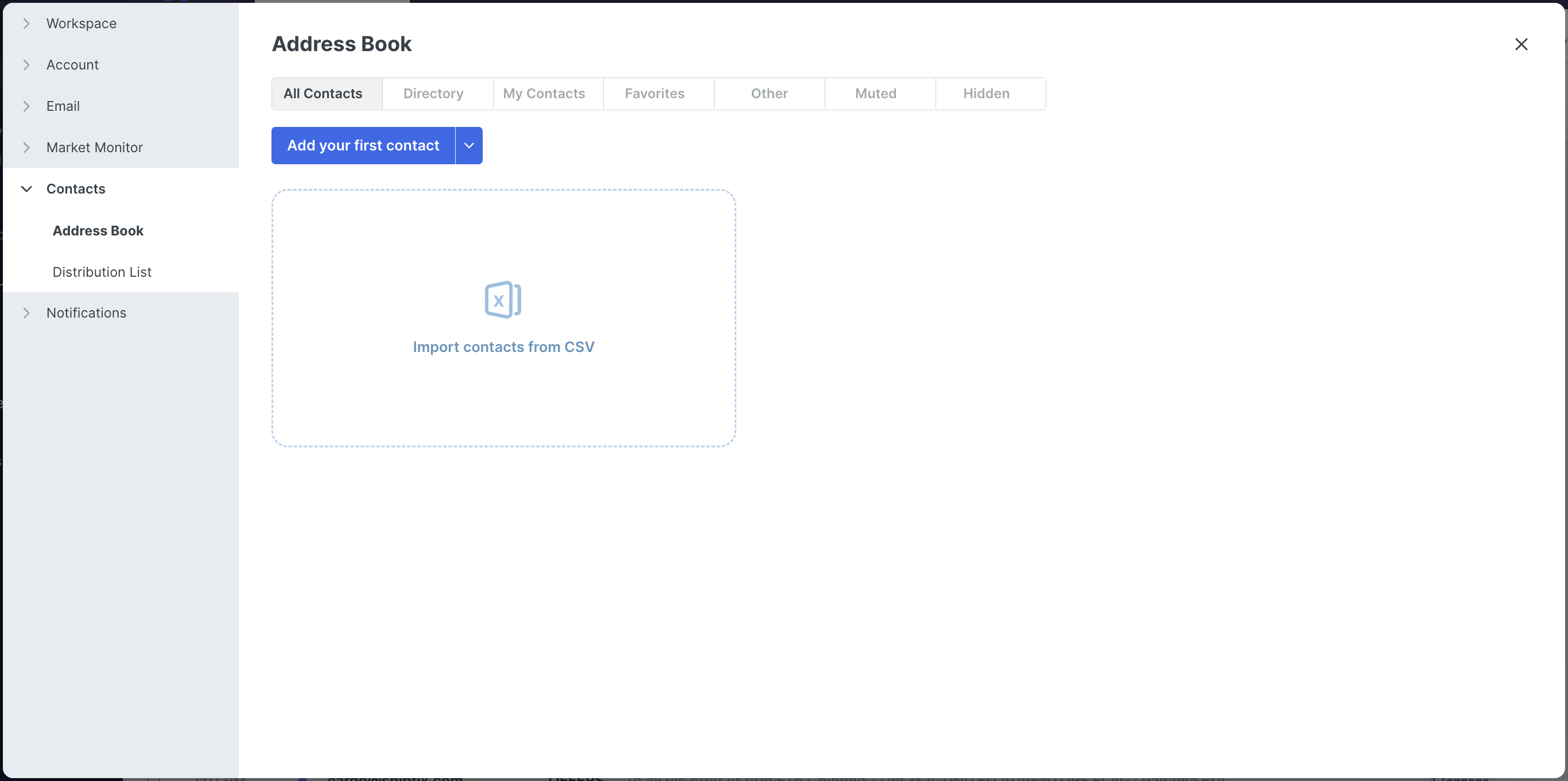Collapse the Contacts section chevron
The width and height of the screenshot is (1568, 781).
(26, 189)
